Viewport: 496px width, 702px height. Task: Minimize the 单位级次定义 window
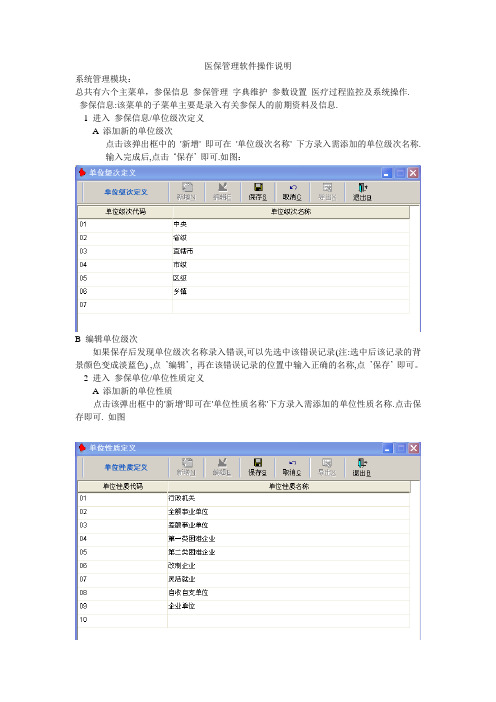point(387,173)
